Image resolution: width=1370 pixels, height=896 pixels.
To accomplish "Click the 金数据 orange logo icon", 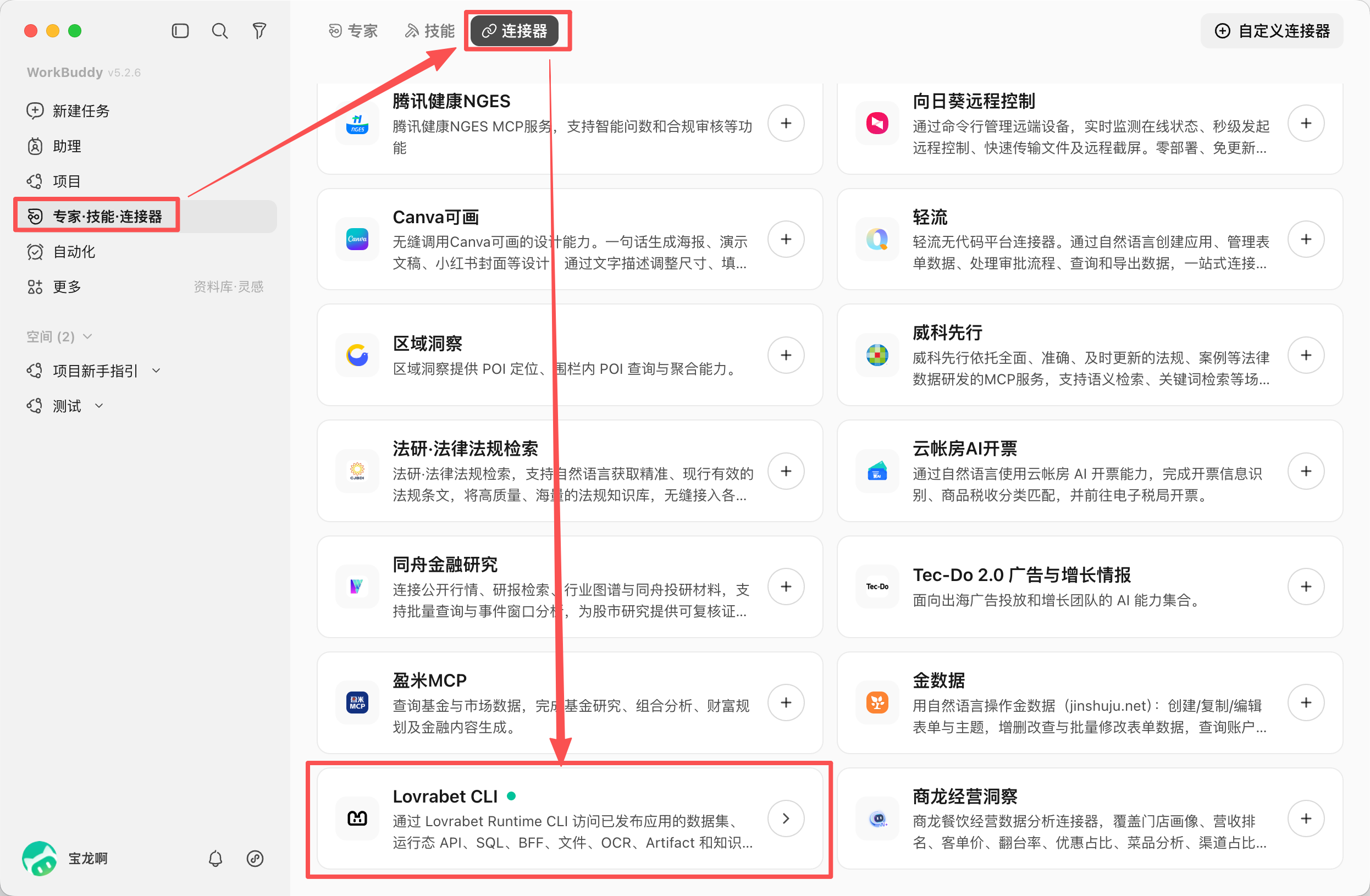I will click(877, 703).
